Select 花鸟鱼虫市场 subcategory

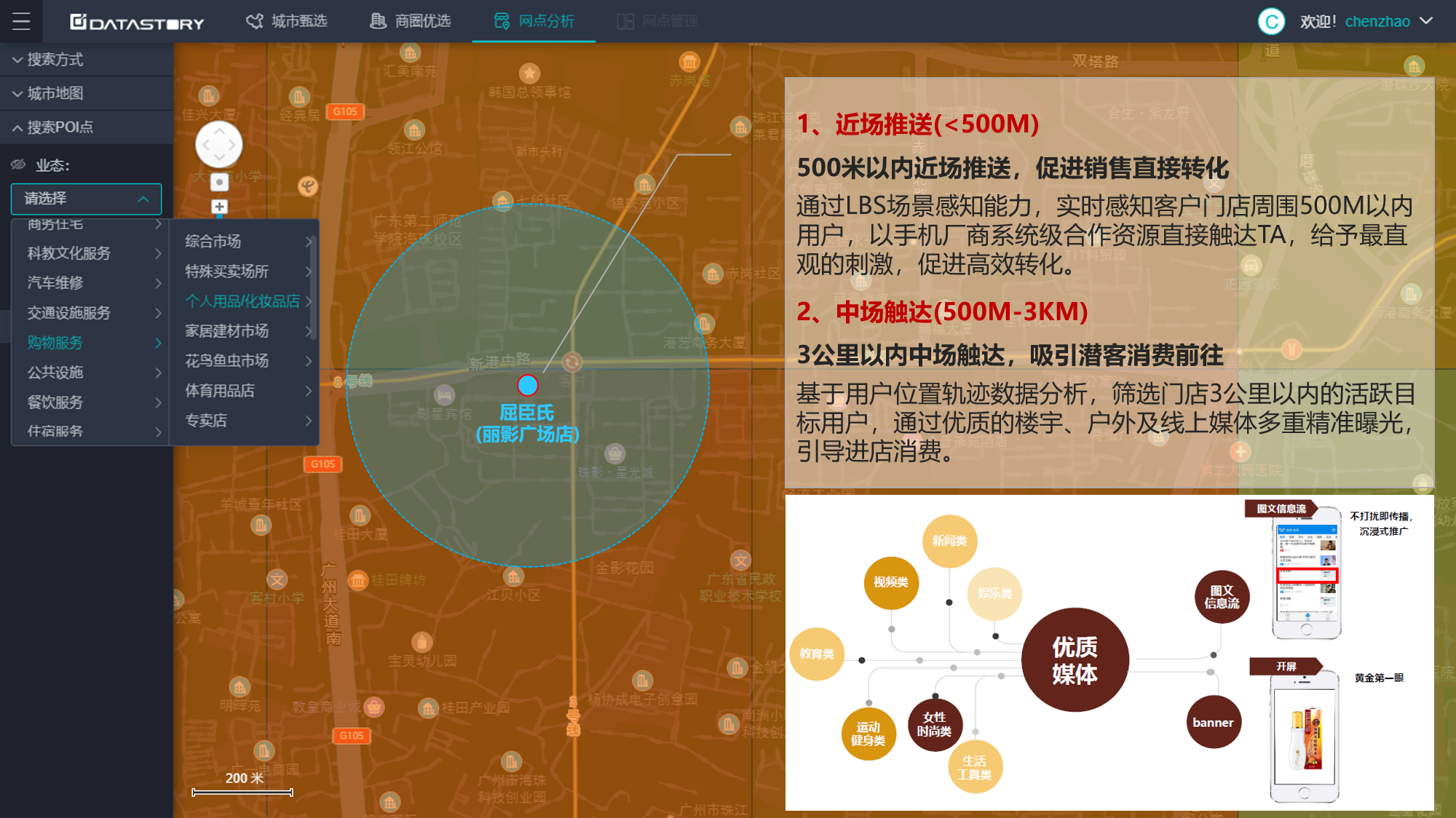[244, 361]
